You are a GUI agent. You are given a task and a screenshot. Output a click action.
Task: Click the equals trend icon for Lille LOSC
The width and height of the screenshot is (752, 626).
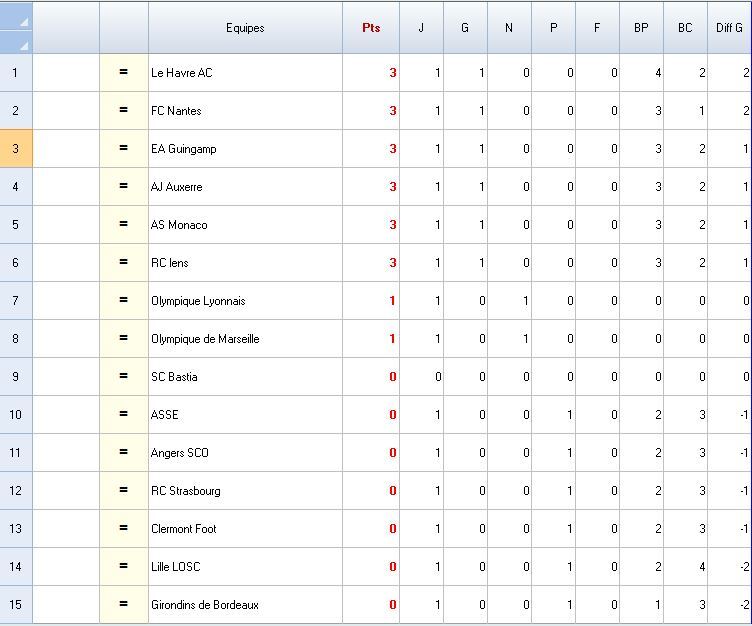pyautogui.click(x=124, y=566)
